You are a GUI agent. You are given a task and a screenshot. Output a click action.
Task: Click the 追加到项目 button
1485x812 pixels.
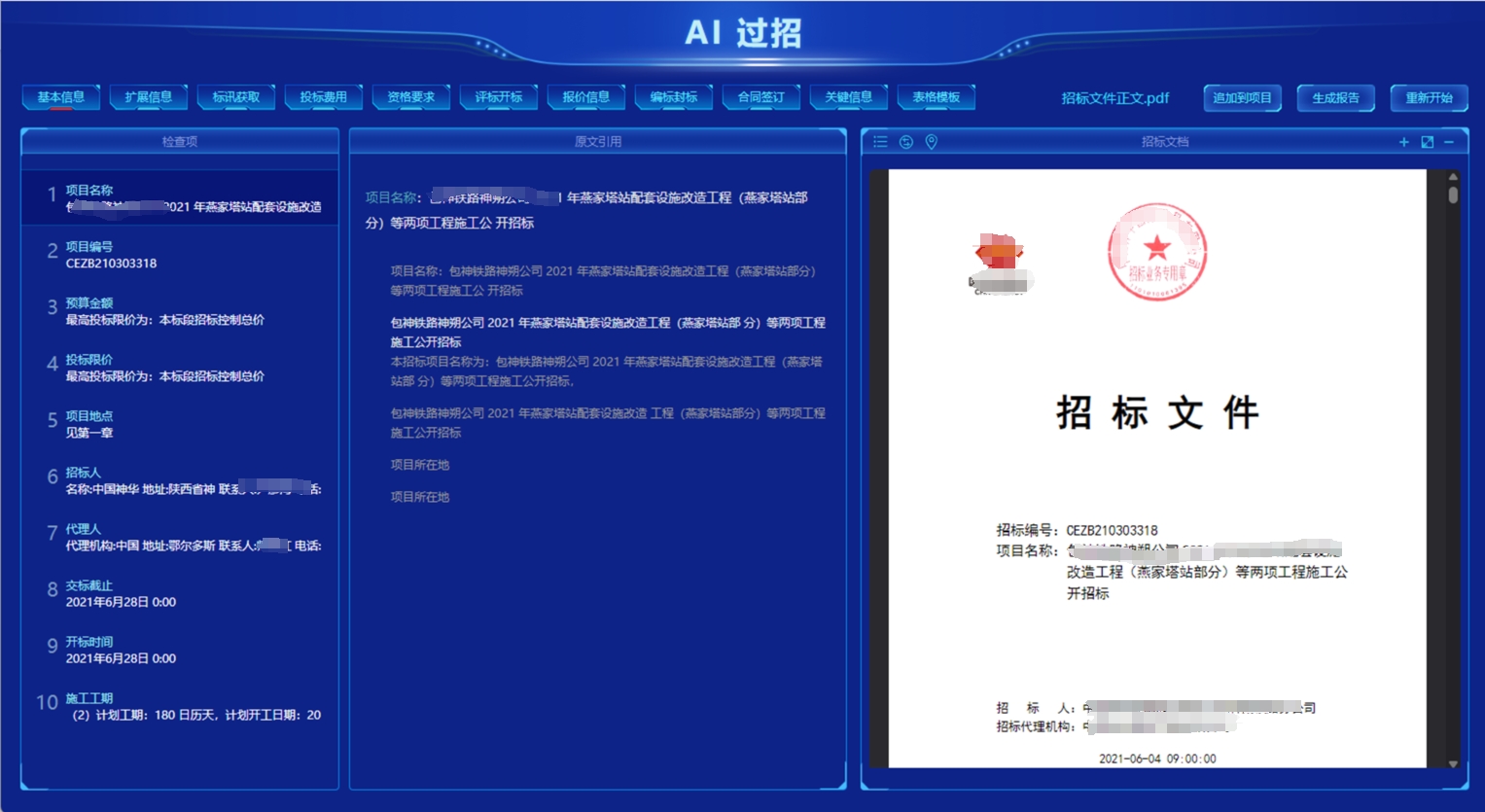point(1243,98)
